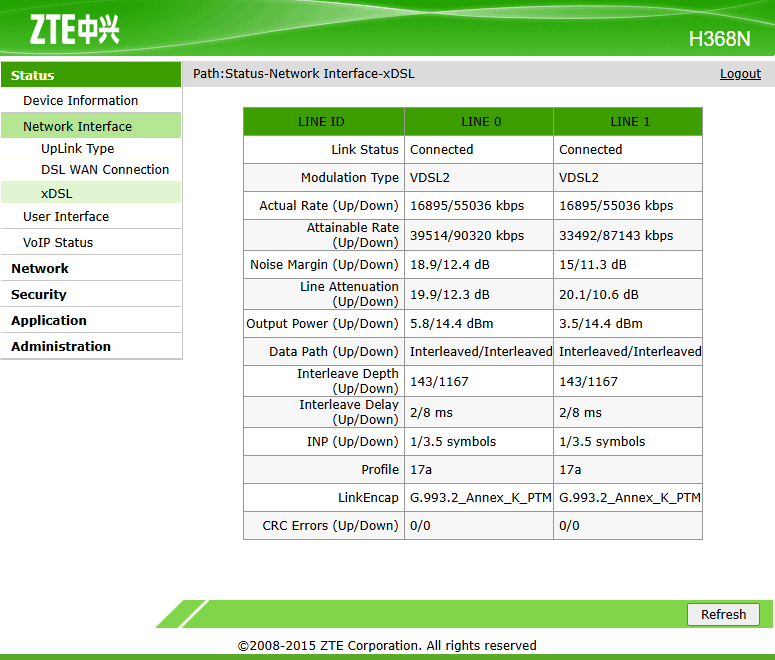Click LINE 0 CRC Errors 0/0 value
Viewport: 775px width, 660px height.
(x=420, y=526)
